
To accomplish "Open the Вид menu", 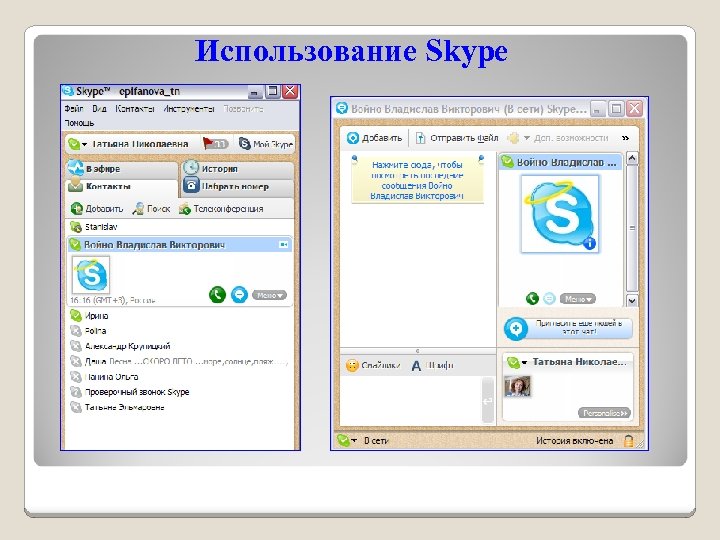I will 99,109.
